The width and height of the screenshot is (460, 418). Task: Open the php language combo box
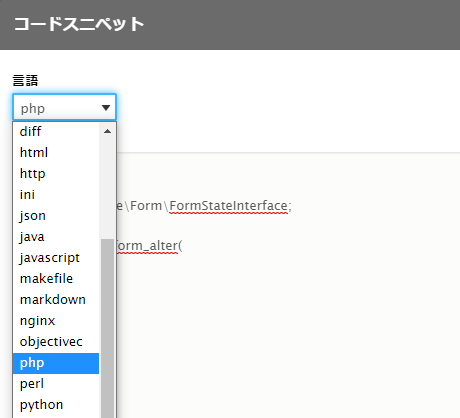click(x=64, y=107)
